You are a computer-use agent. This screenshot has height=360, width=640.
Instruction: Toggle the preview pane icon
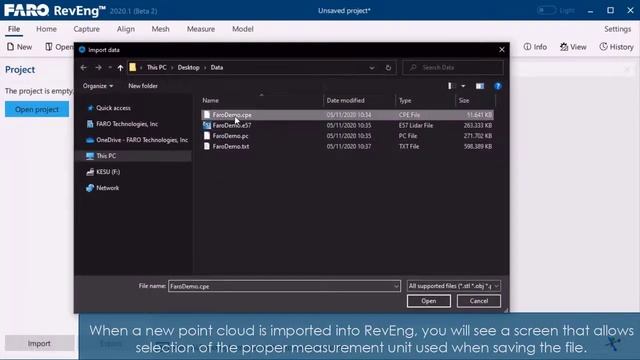(480, 86)
